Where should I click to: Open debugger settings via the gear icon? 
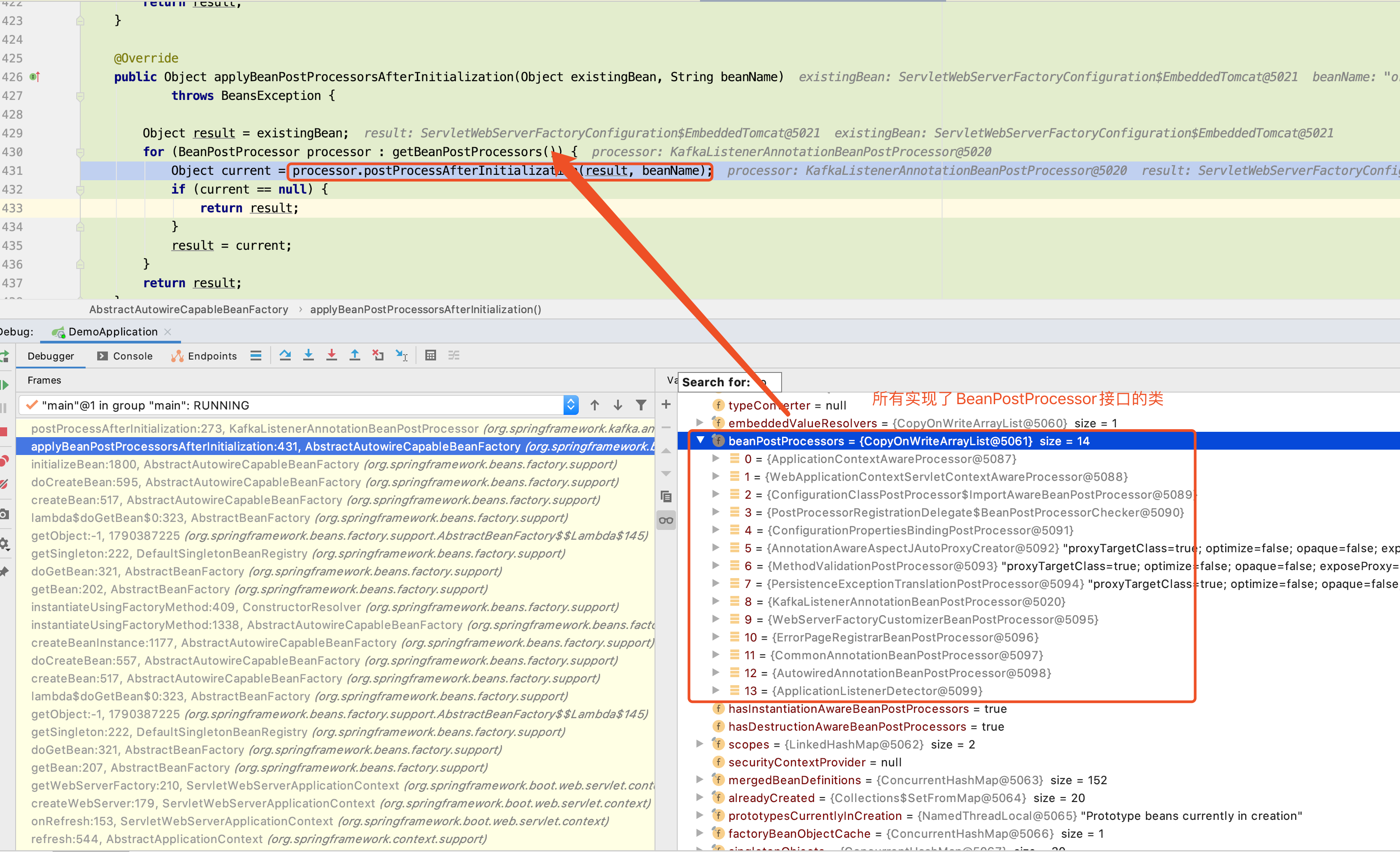5,543
